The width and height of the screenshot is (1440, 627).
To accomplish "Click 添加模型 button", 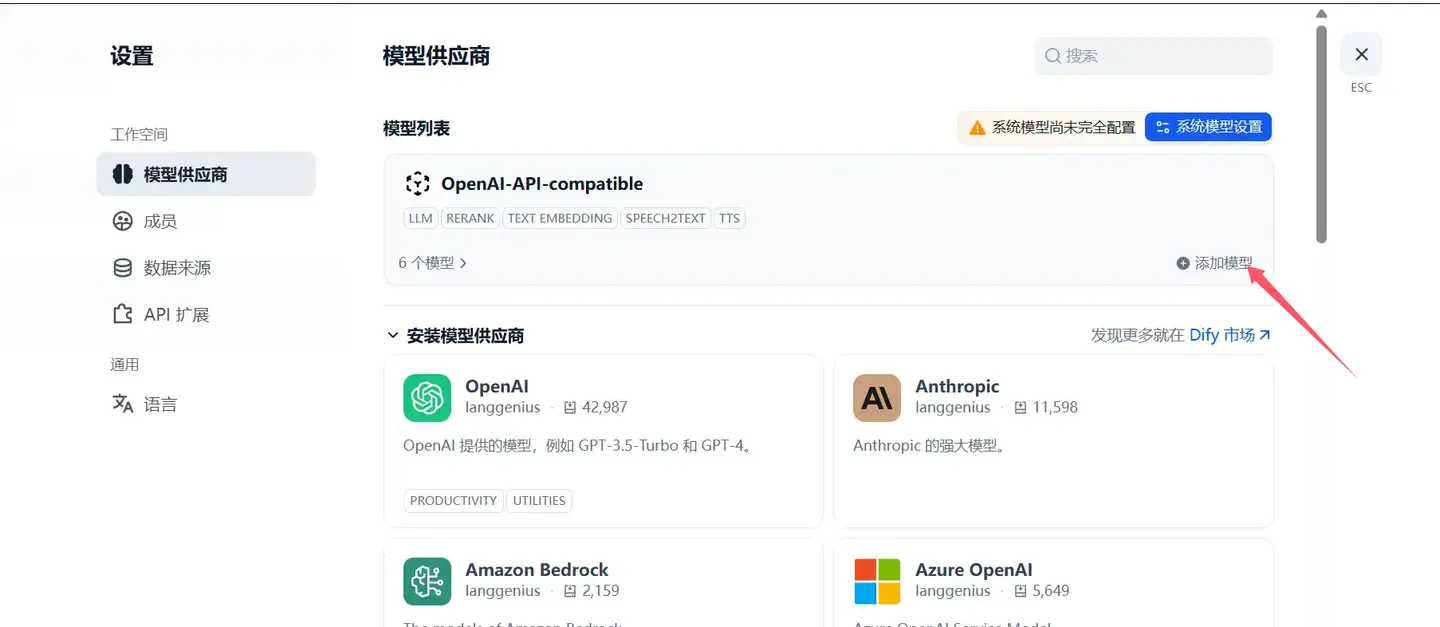I will 1214,263.
